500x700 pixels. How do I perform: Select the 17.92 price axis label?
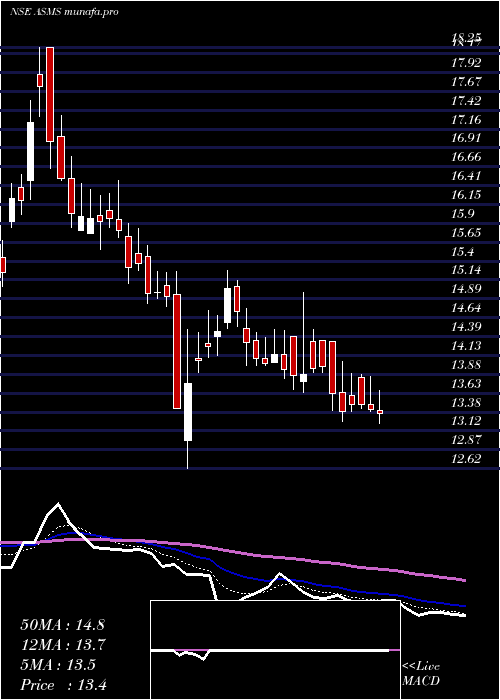[466, 63]
